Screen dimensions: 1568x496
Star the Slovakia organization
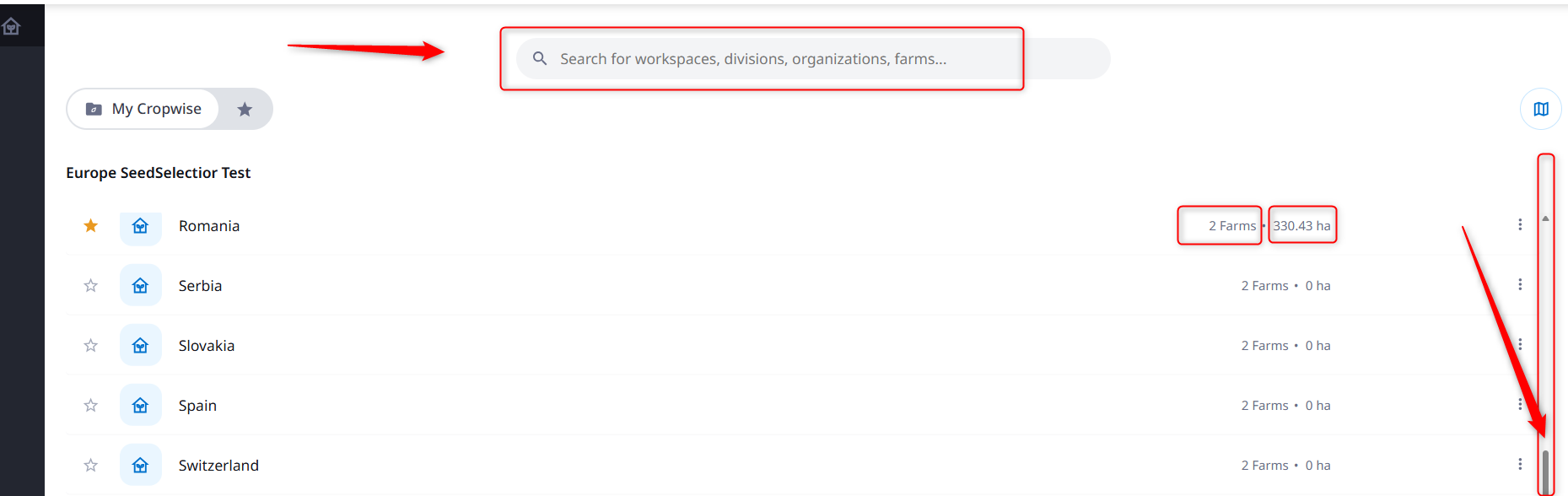click(91, 346)
